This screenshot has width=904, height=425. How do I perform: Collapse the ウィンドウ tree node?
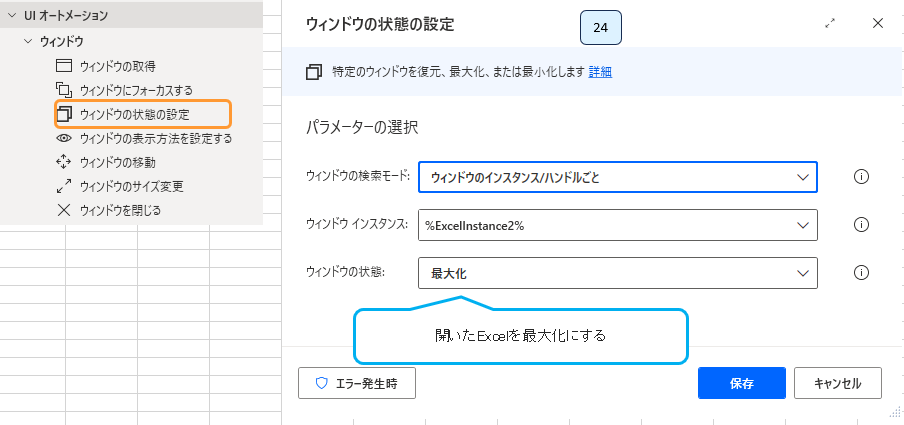[28, 42]
